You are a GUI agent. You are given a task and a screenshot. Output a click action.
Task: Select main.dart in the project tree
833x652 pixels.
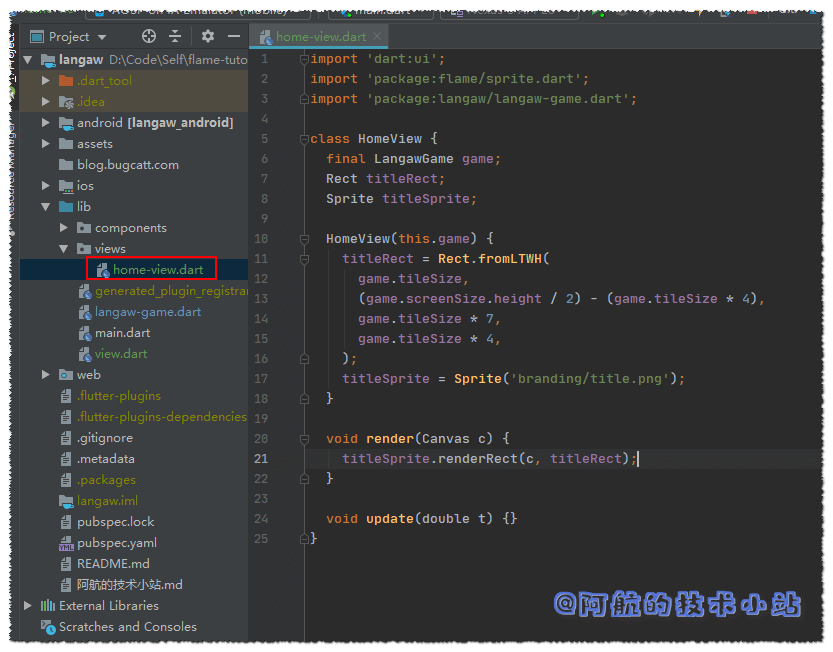pyautogui.click(x=122, y=333)
